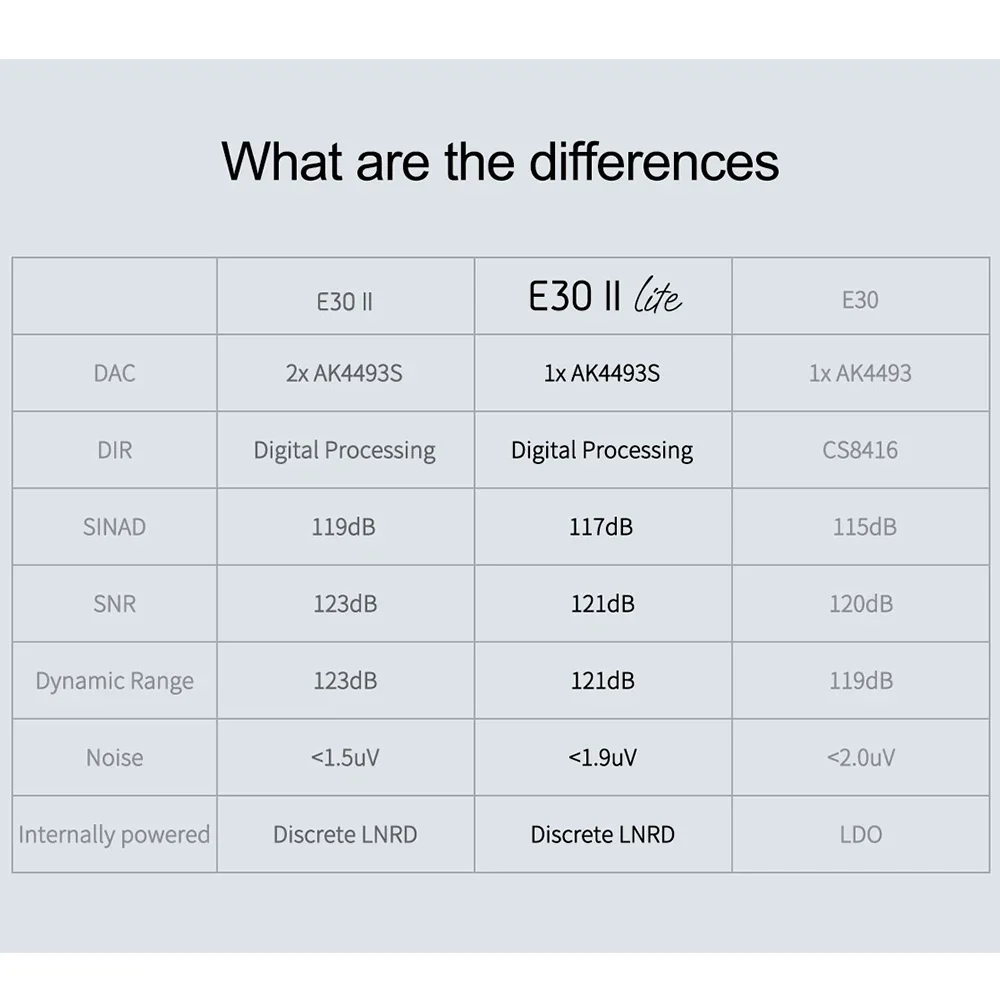Select the Noise row label
This screenshot has width=1000, height=1000.
click(114, 758)
